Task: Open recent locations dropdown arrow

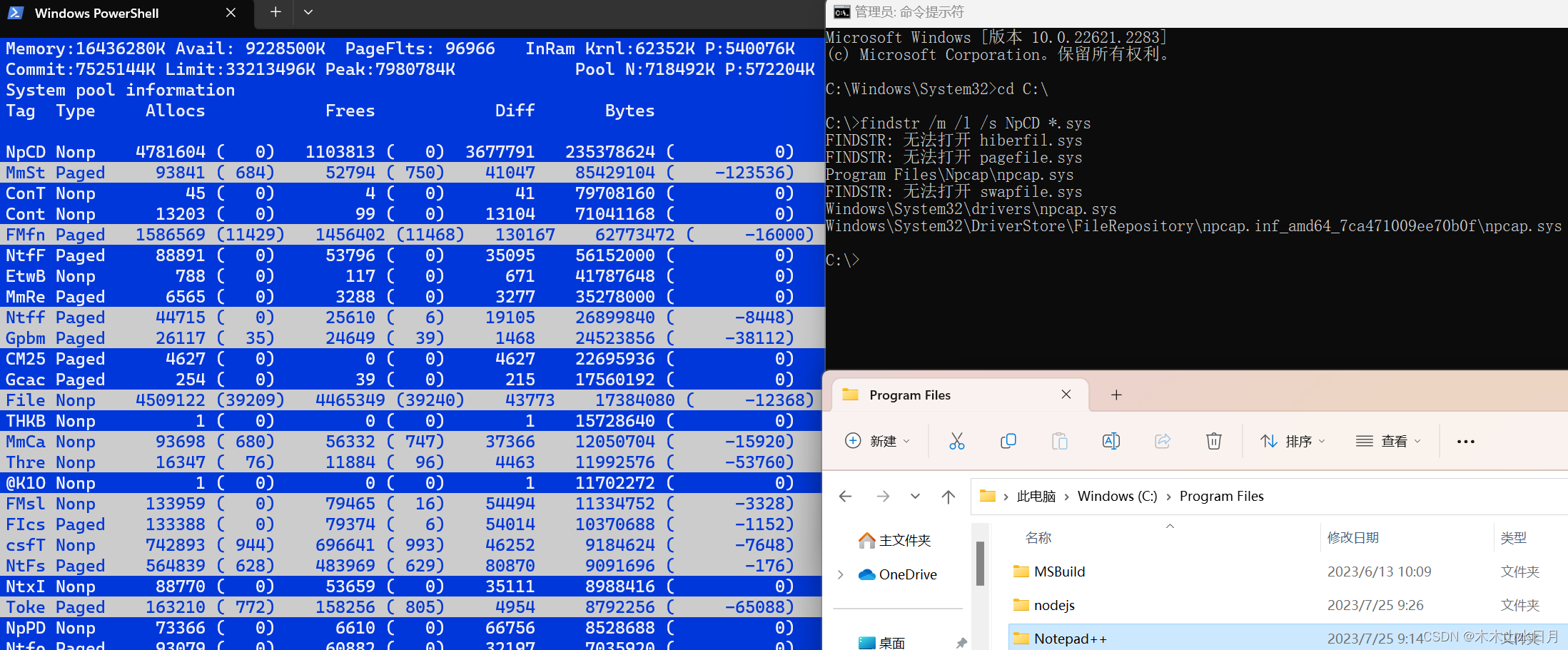Action: [x=915, y=496]
